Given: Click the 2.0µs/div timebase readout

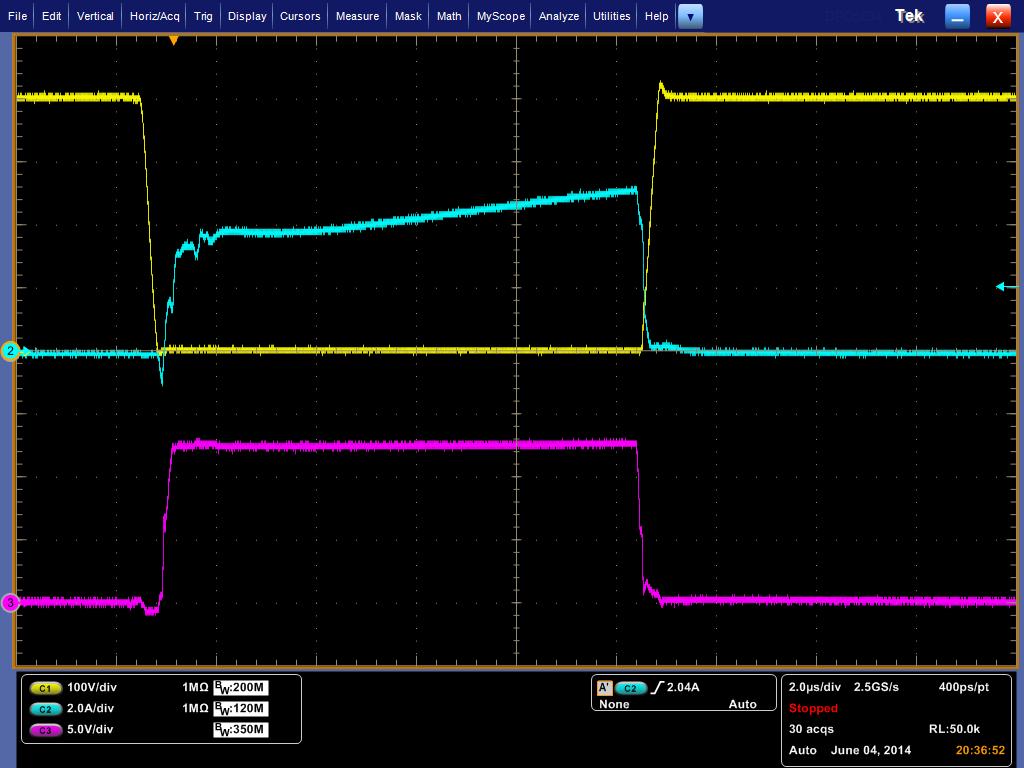Looking at the screenshot, I should click(814, 688).
